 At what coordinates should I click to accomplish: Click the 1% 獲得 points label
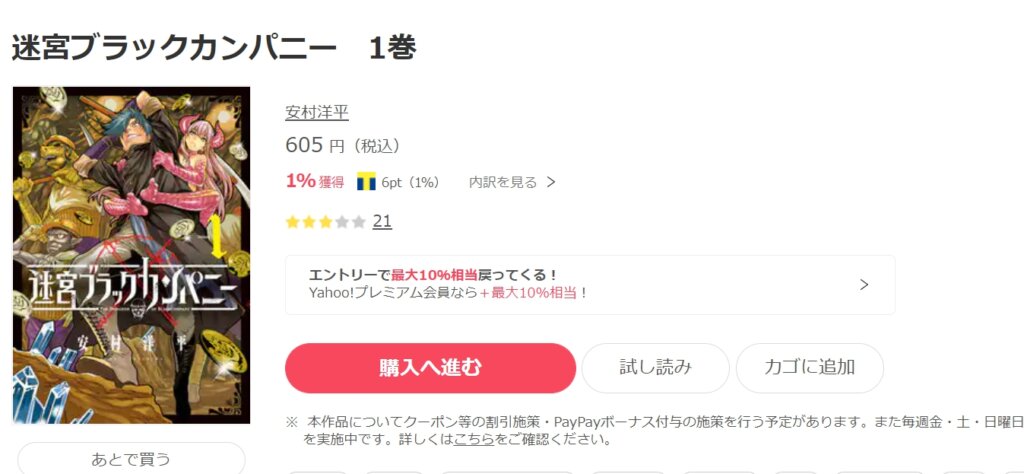click(315, 182)
